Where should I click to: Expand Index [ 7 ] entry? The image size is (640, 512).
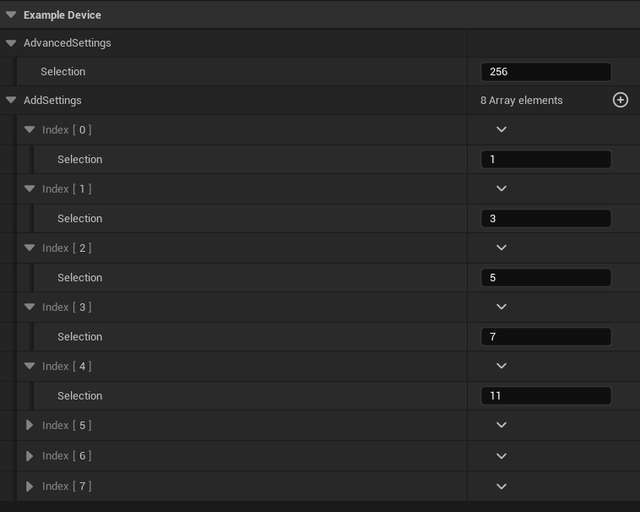[30, 486]
